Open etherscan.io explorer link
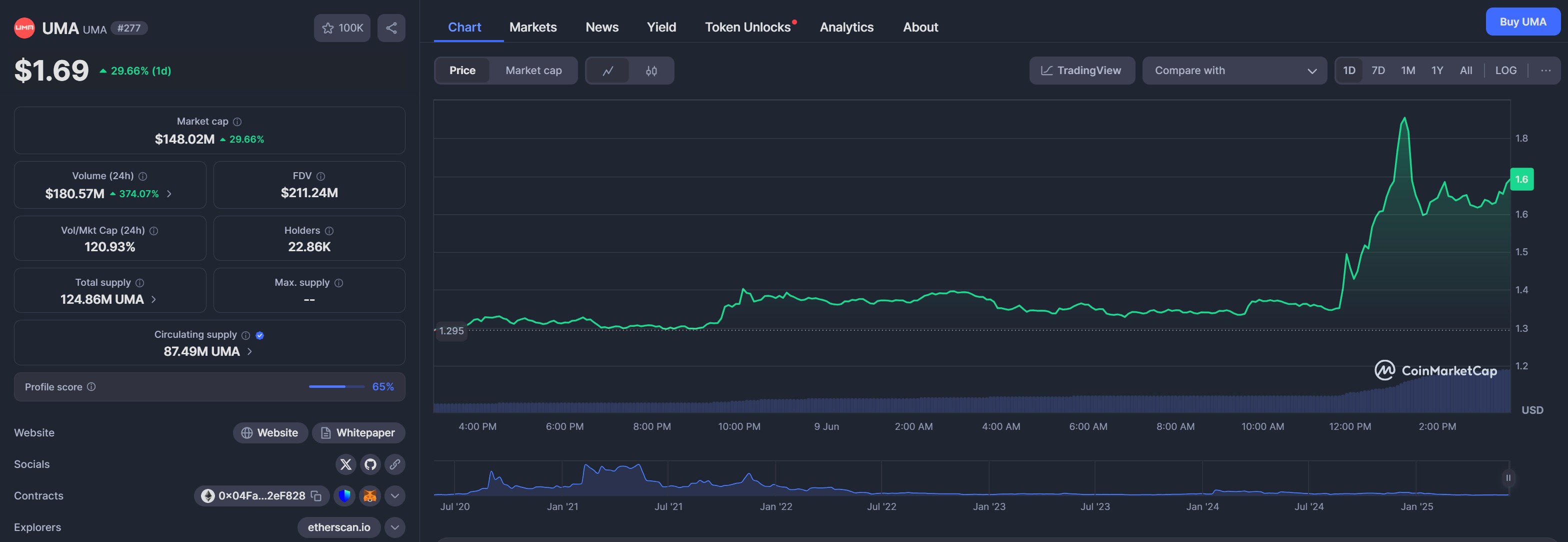This screenshot has height=542, width=1568. [338, 527]
